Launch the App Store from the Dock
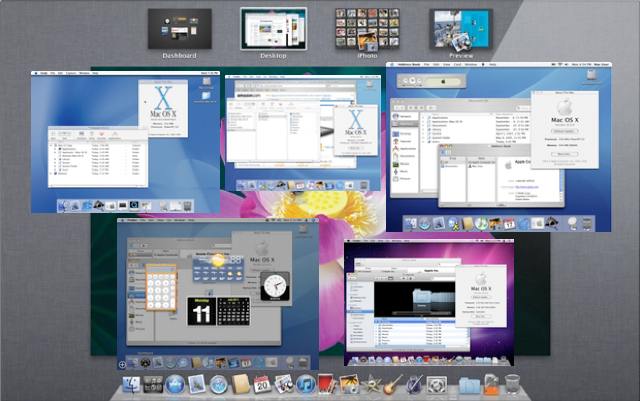This screenshot has height=401, width=640. coord(175,385)
